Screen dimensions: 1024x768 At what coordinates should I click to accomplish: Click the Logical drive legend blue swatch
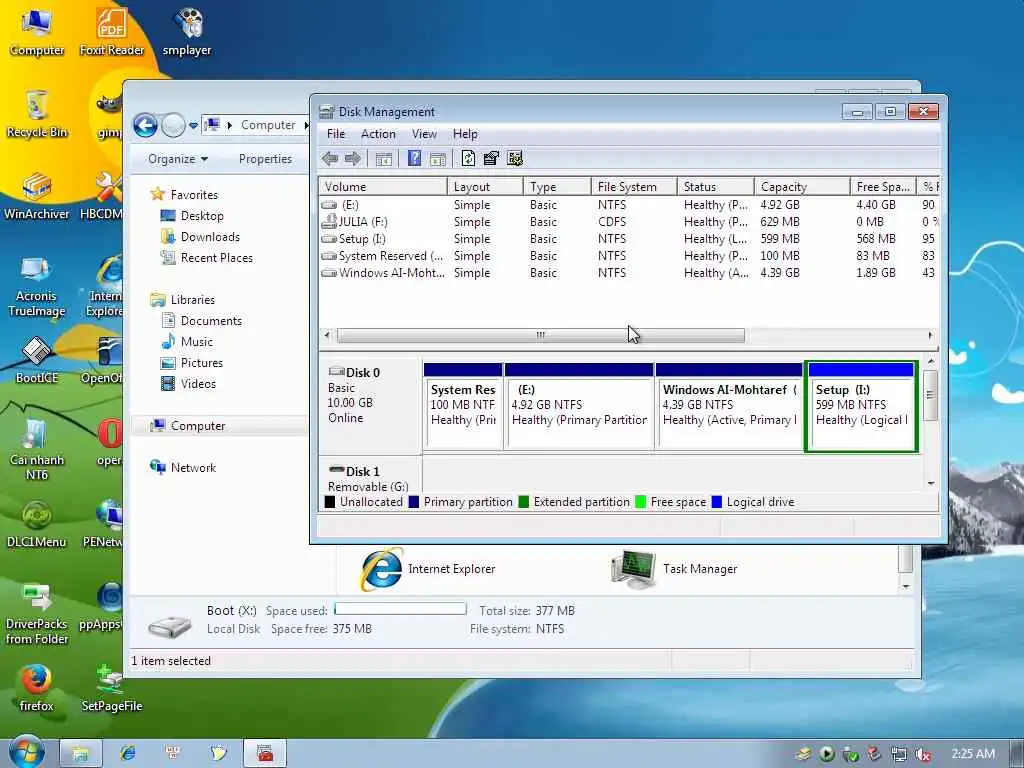716,502
